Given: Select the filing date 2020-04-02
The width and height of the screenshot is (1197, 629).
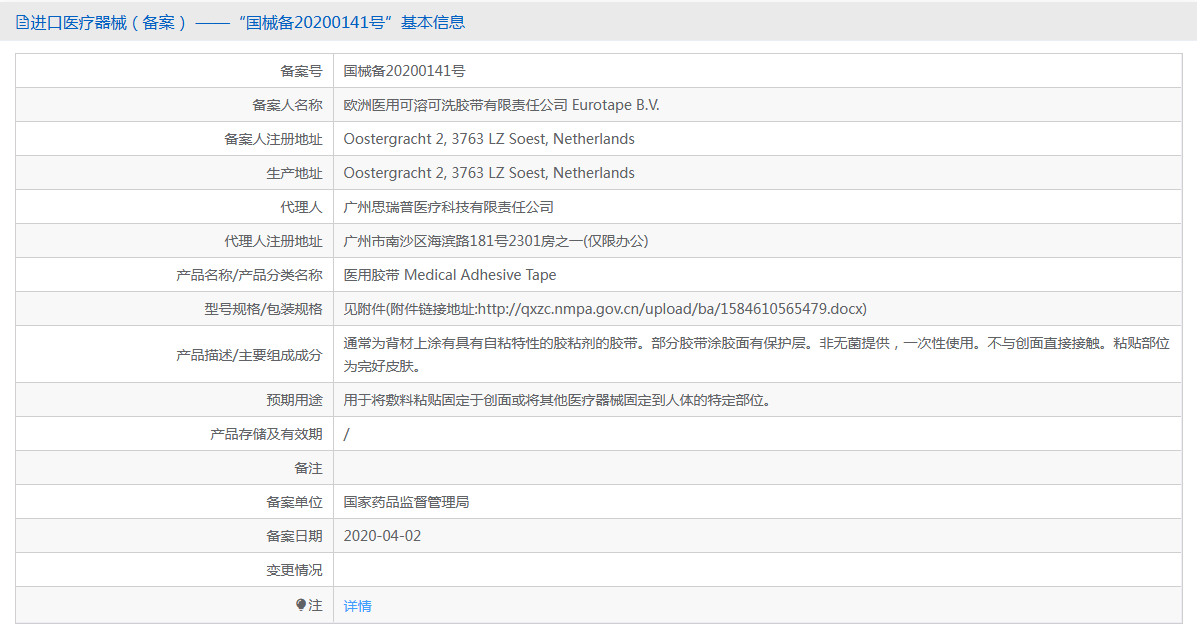Looking at the screenshot, I should point(382,536).
